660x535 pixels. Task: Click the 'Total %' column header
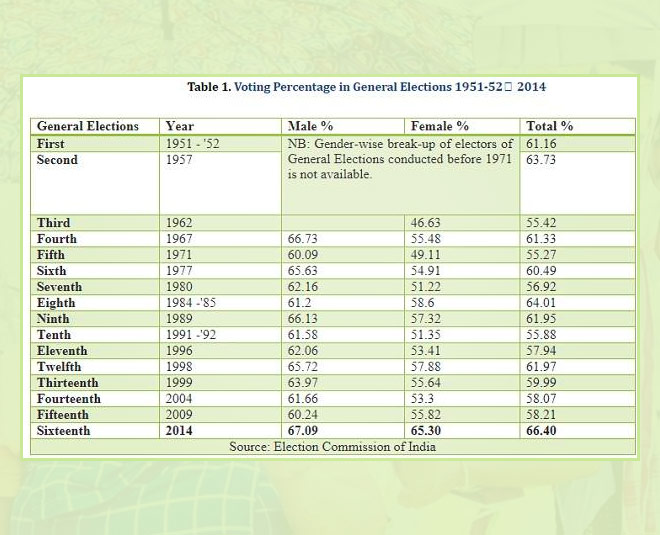click(x=549, y=126)
